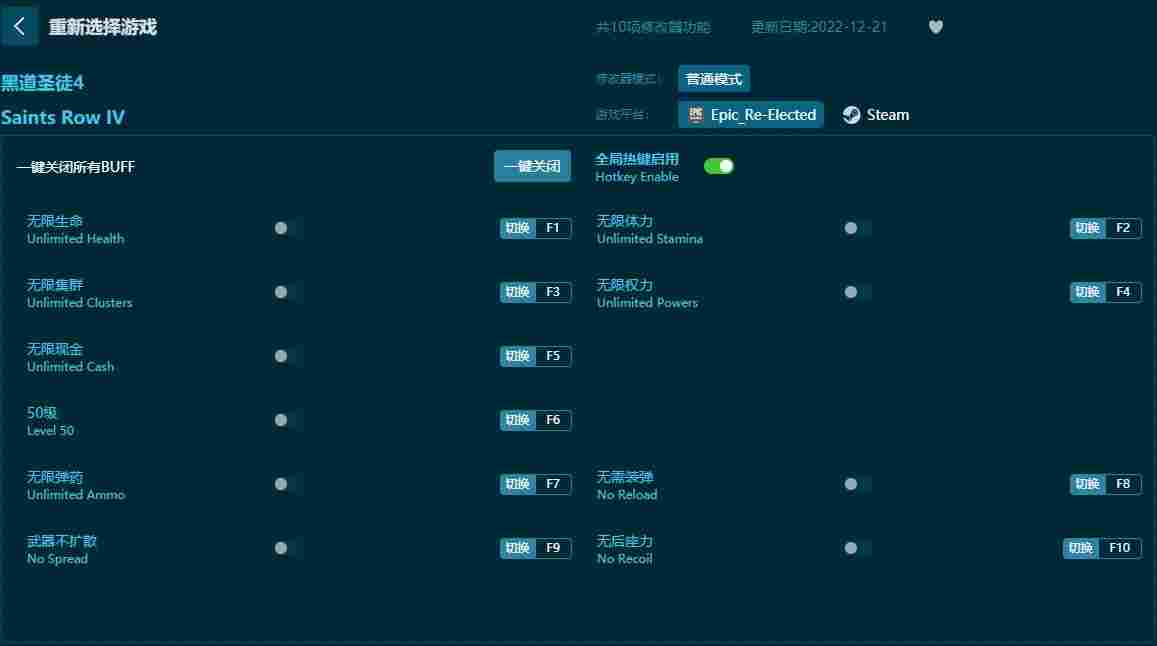Click the F4 hotkey button for Unlimited Powers
1157x646 pixels.
point(1105,292)
